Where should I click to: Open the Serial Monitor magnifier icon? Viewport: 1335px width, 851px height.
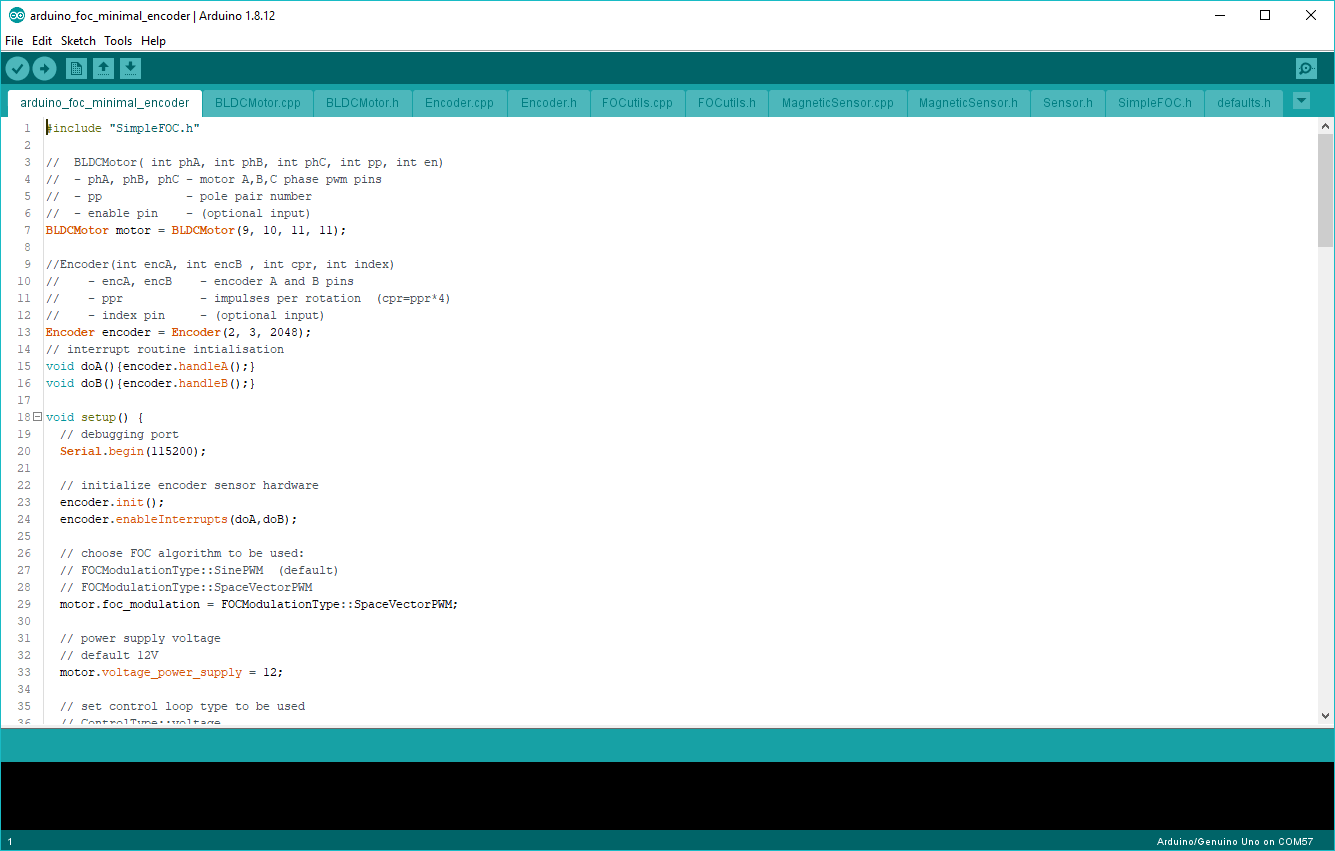pyautogui.click(x=1306, y=68)
